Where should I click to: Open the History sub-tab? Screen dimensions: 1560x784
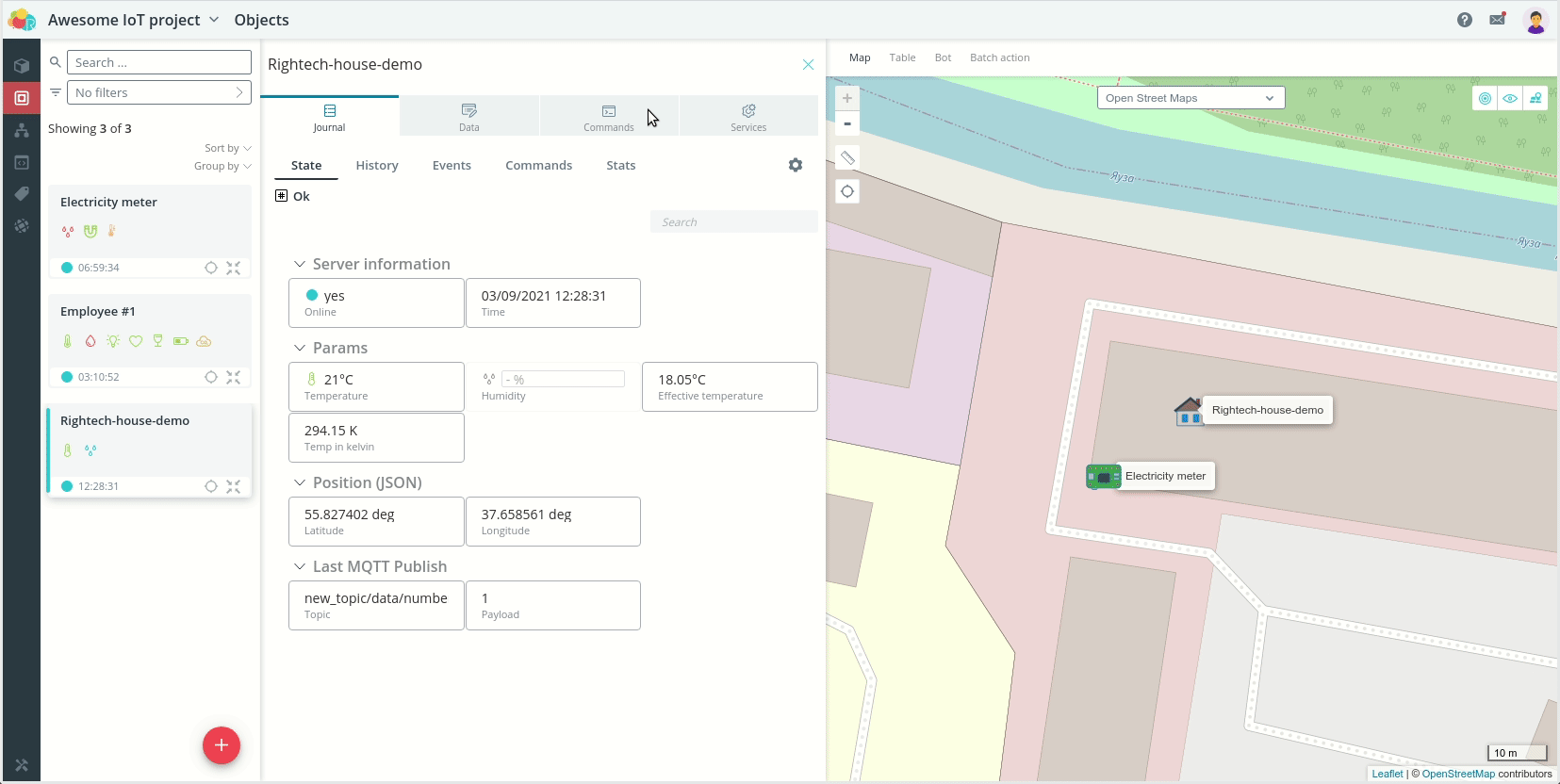(377, 166)
